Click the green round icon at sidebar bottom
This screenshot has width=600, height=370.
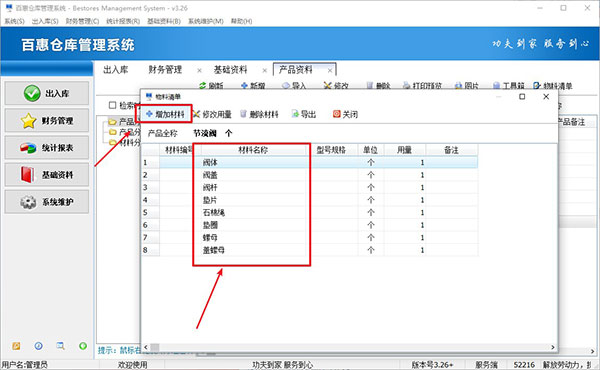[x=83, y=346]
